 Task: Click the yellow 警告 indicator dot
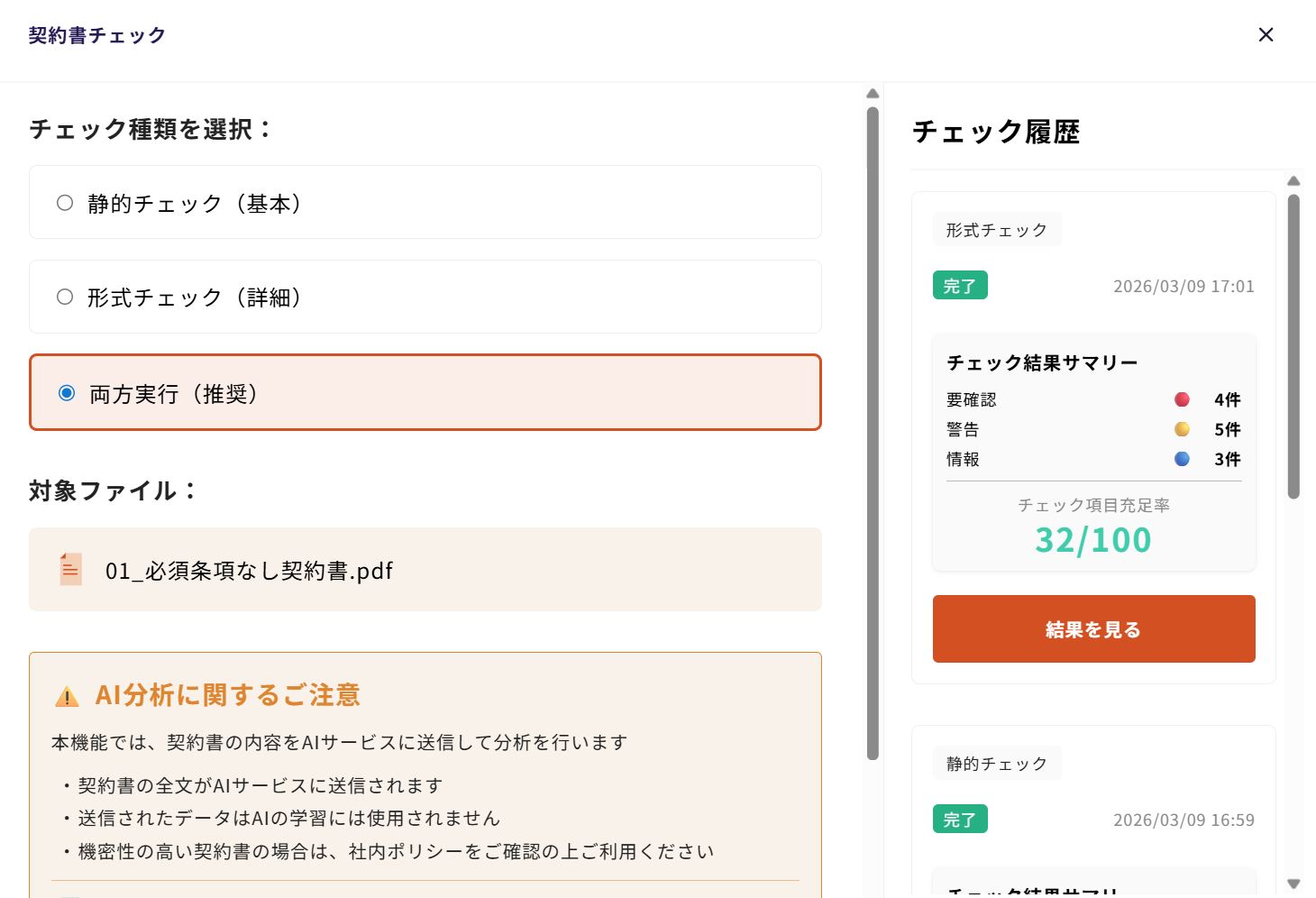tap(1182, 429)
